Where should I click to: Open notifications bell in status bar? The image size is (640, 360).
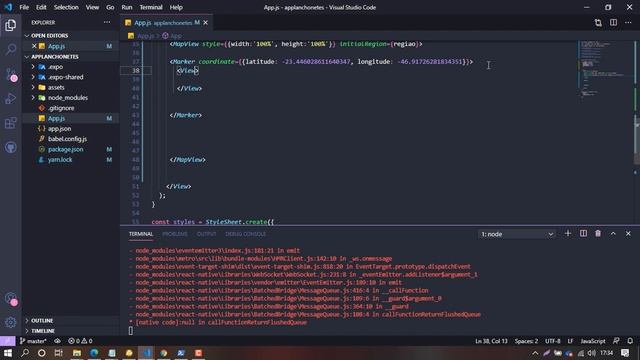630,341
